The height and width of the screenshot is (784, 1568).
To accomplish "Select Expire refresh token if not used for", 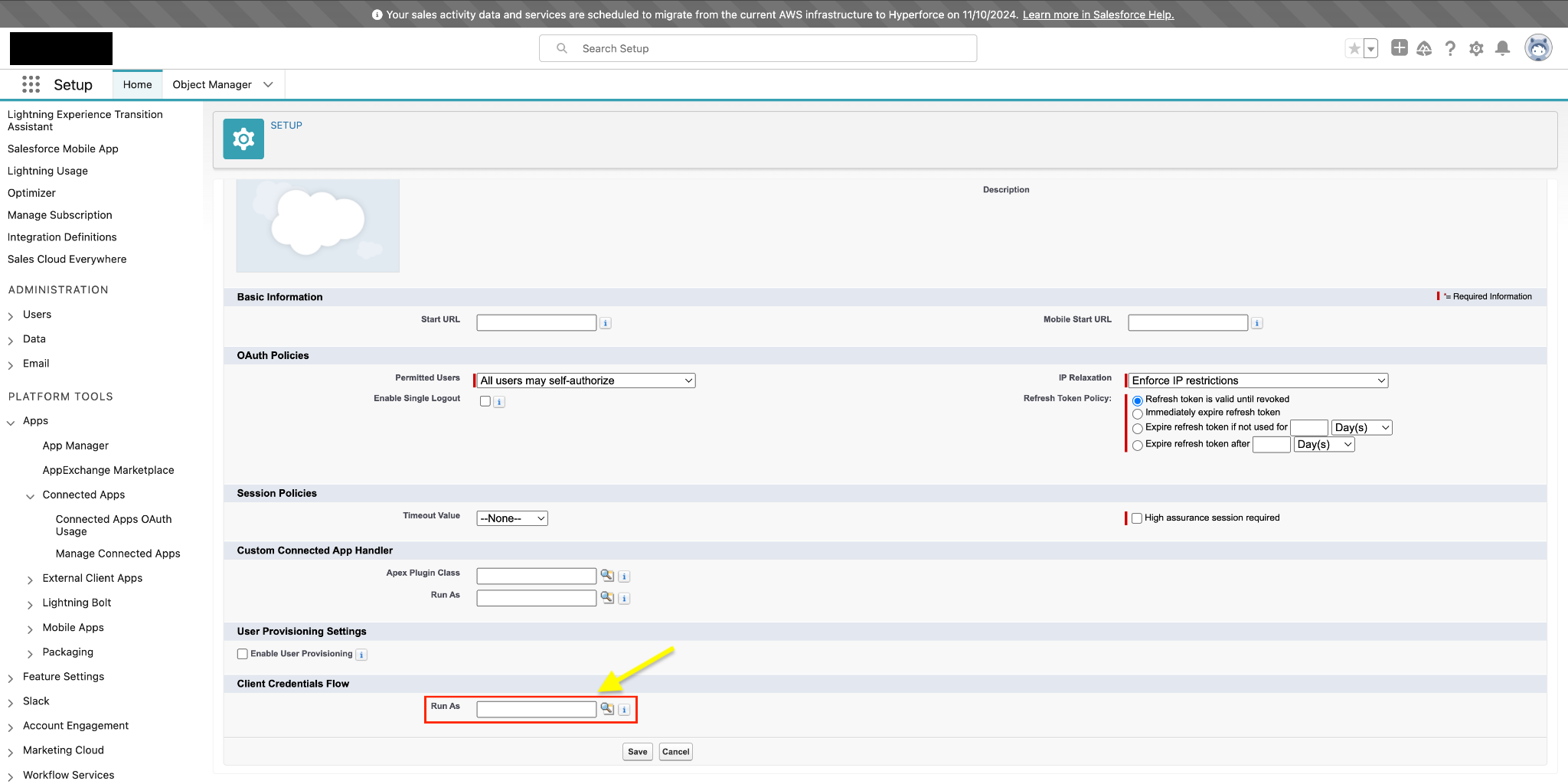I will [1138, 429].
